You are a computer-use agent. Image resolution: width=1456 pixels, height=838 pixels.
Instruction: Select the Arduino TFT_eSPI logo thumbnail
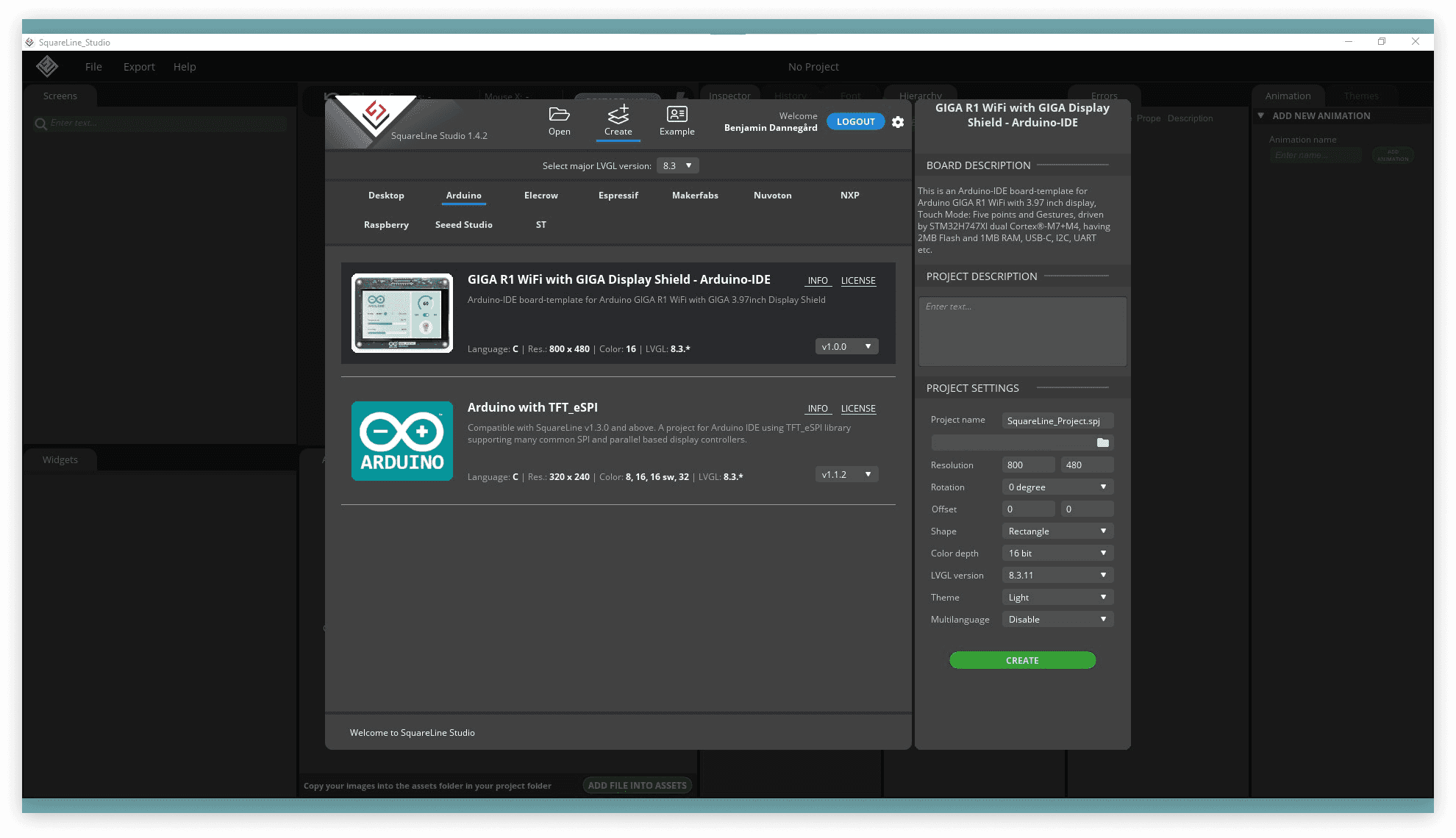tap(402, 441)
